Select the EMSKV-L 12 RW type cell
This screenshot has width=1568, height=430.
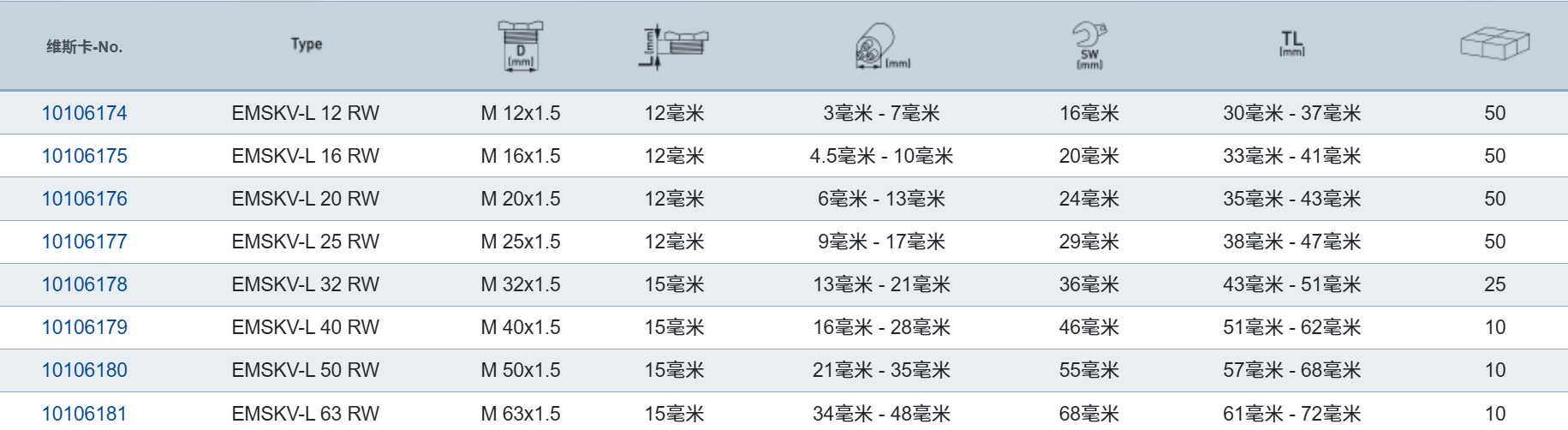305,113
